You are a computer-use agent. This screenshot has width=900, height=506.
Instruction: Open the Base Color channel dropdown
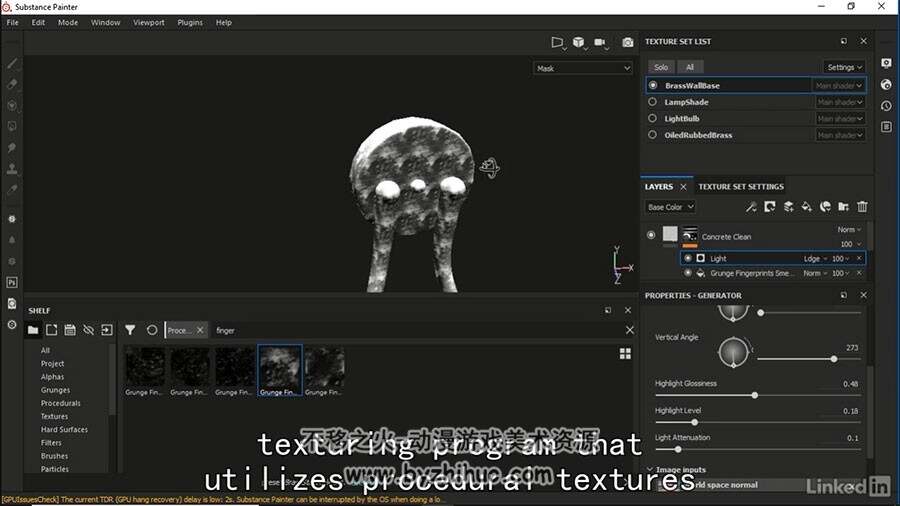pos(670,207)
